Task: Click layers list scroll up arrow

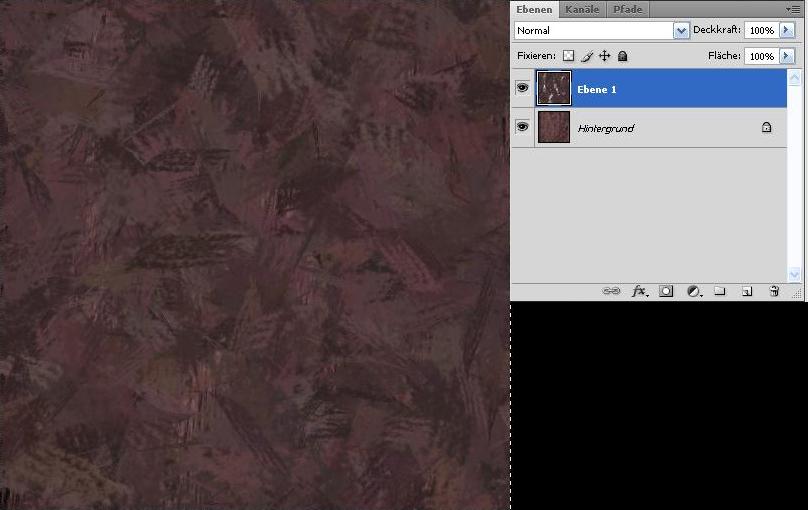Action: coord(794,78)
